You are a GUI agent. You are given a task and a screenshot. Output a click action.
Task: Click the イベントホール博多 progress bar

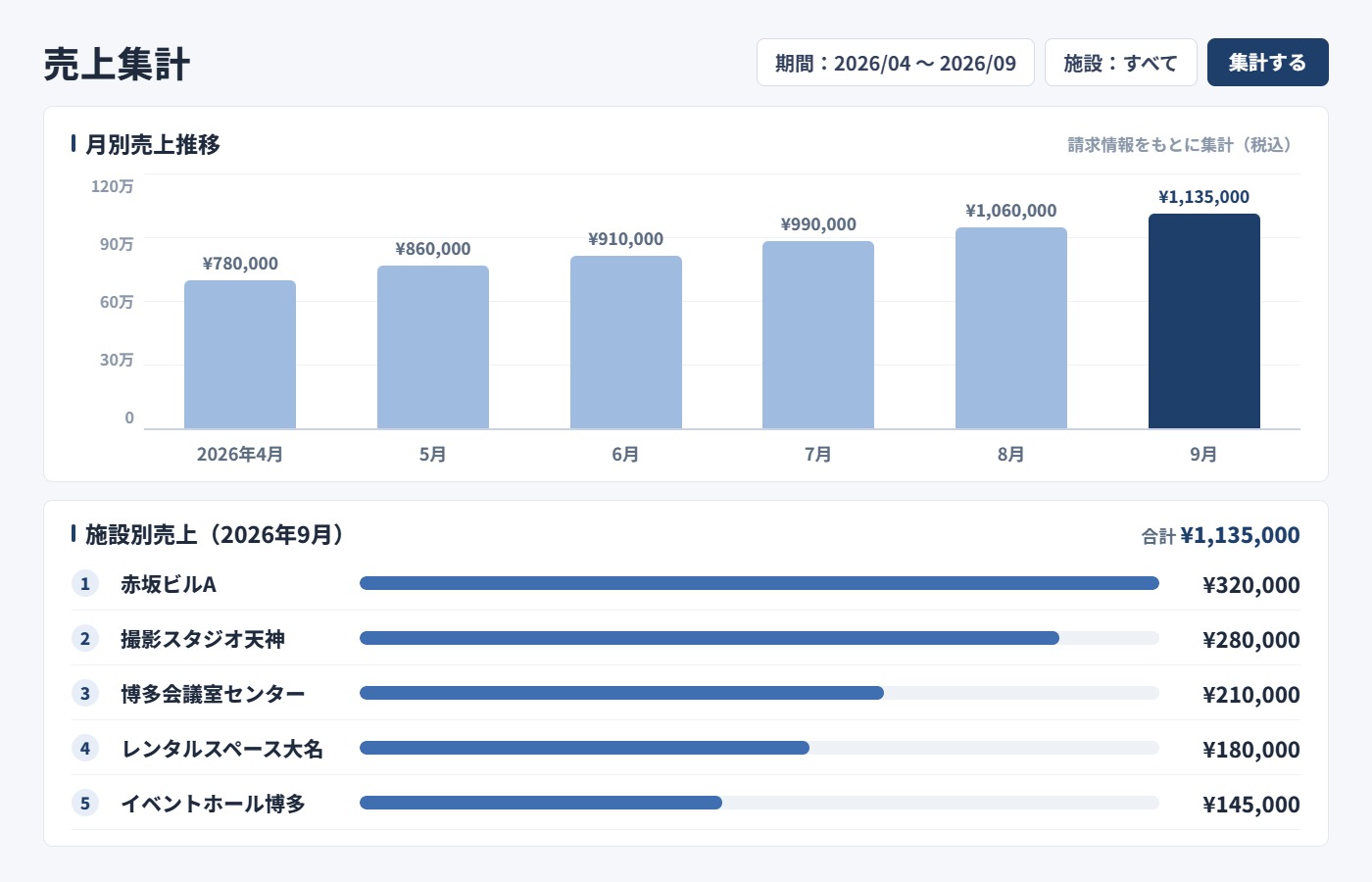pyautogui.click(x=759, y=803)
